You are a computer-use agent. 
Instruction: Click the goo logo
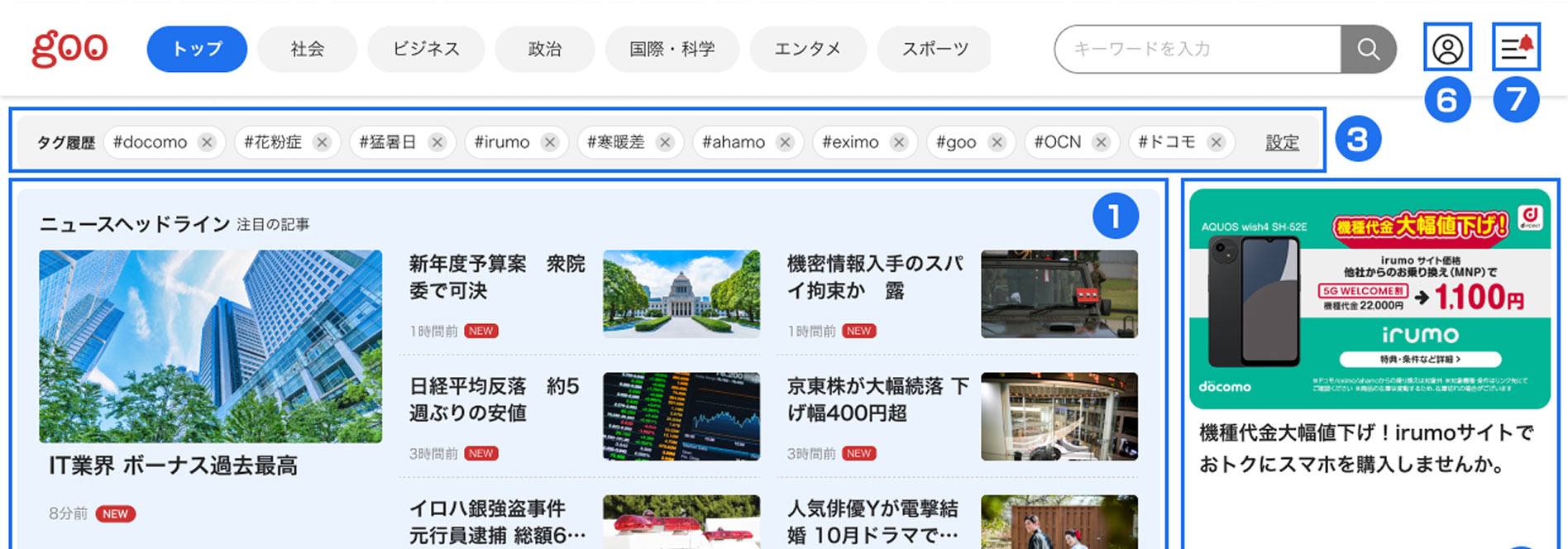pos(69,49)
